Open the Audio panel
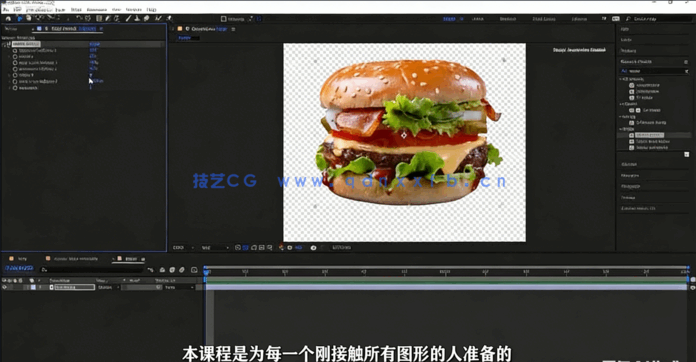Image resolution: width=696 pixels, height=362 pixels. point(626,40)
